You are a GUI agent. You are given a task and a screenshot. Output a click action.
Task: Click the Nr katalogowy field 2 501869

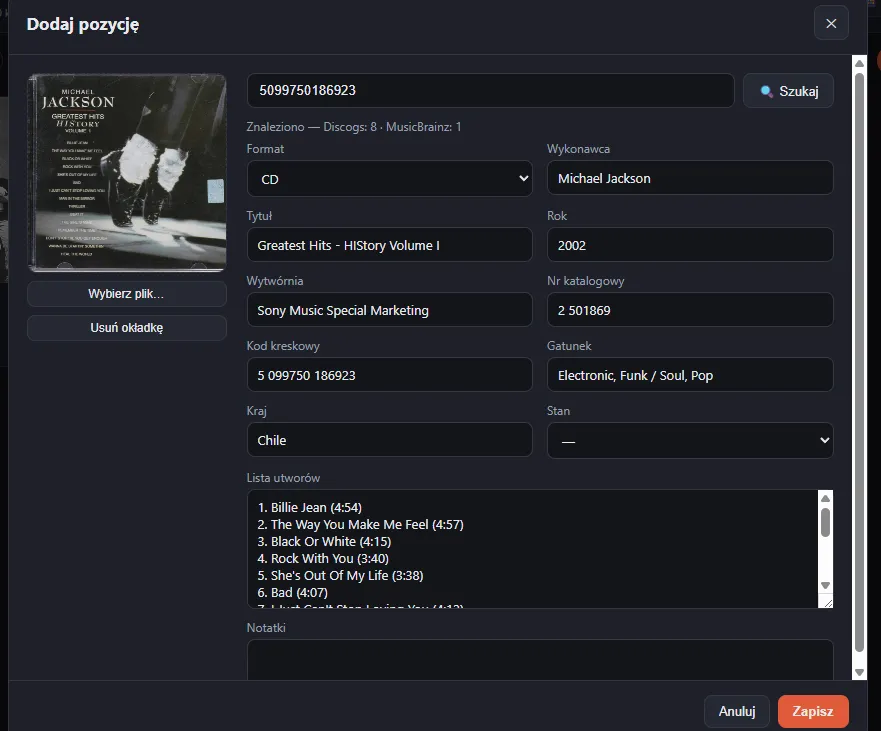[689, 310]
